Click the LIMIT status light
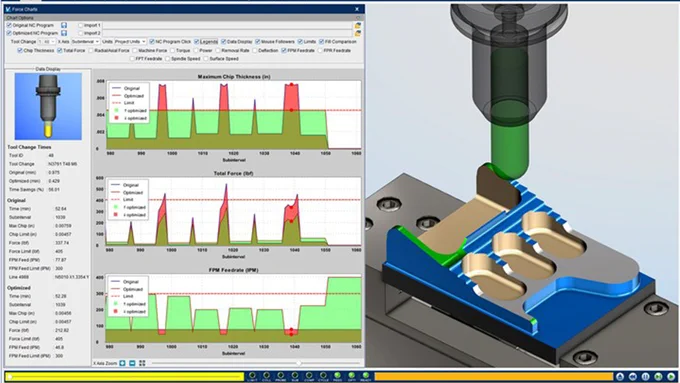 pos(252,376)
